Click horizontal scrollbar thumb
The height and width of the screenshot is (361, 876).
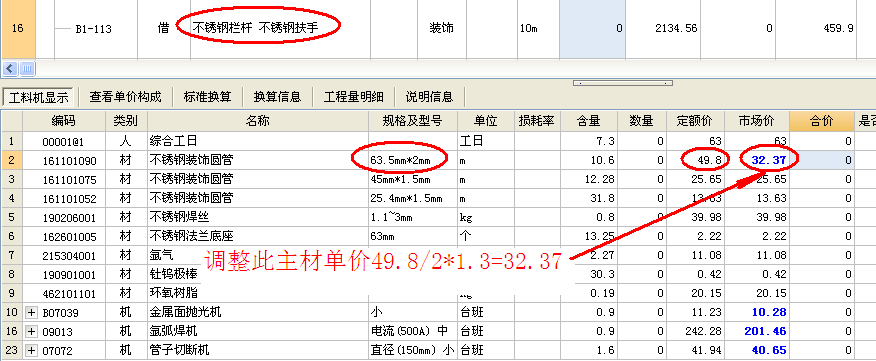(28, 69)
